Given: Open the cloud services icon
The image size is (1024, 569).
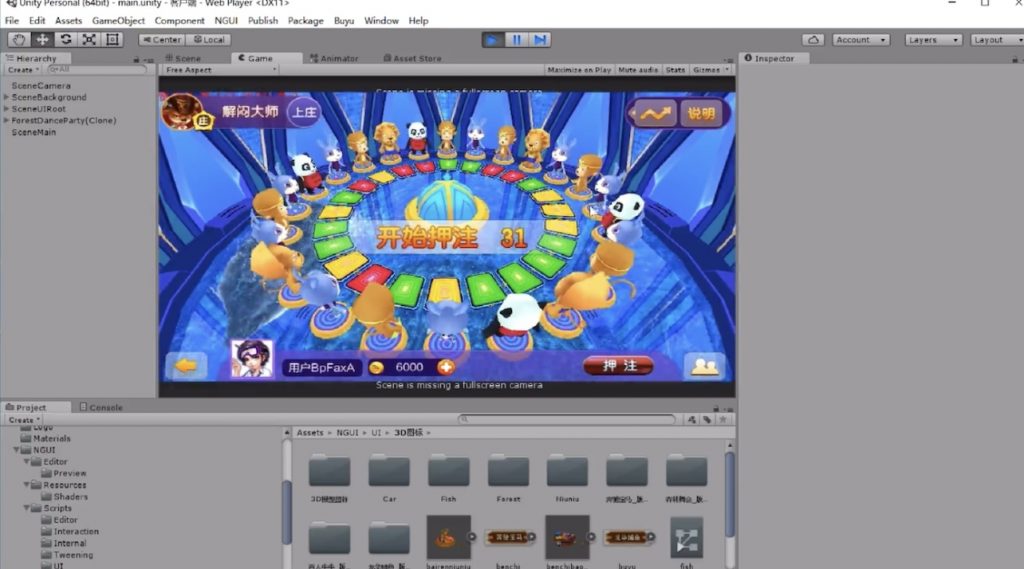Looking at the screenshot, I should [x=814, y=40].
